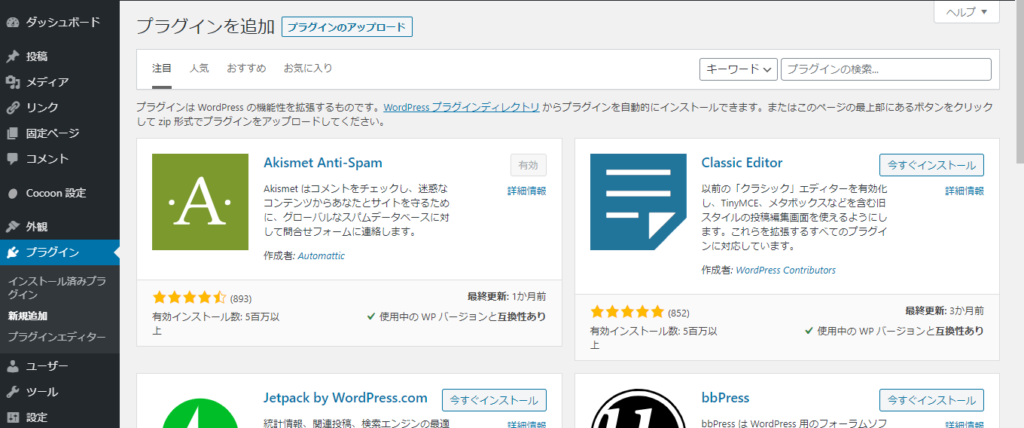Switch to the 注目 tab
1024x428 pixels.
coord(162,68)
